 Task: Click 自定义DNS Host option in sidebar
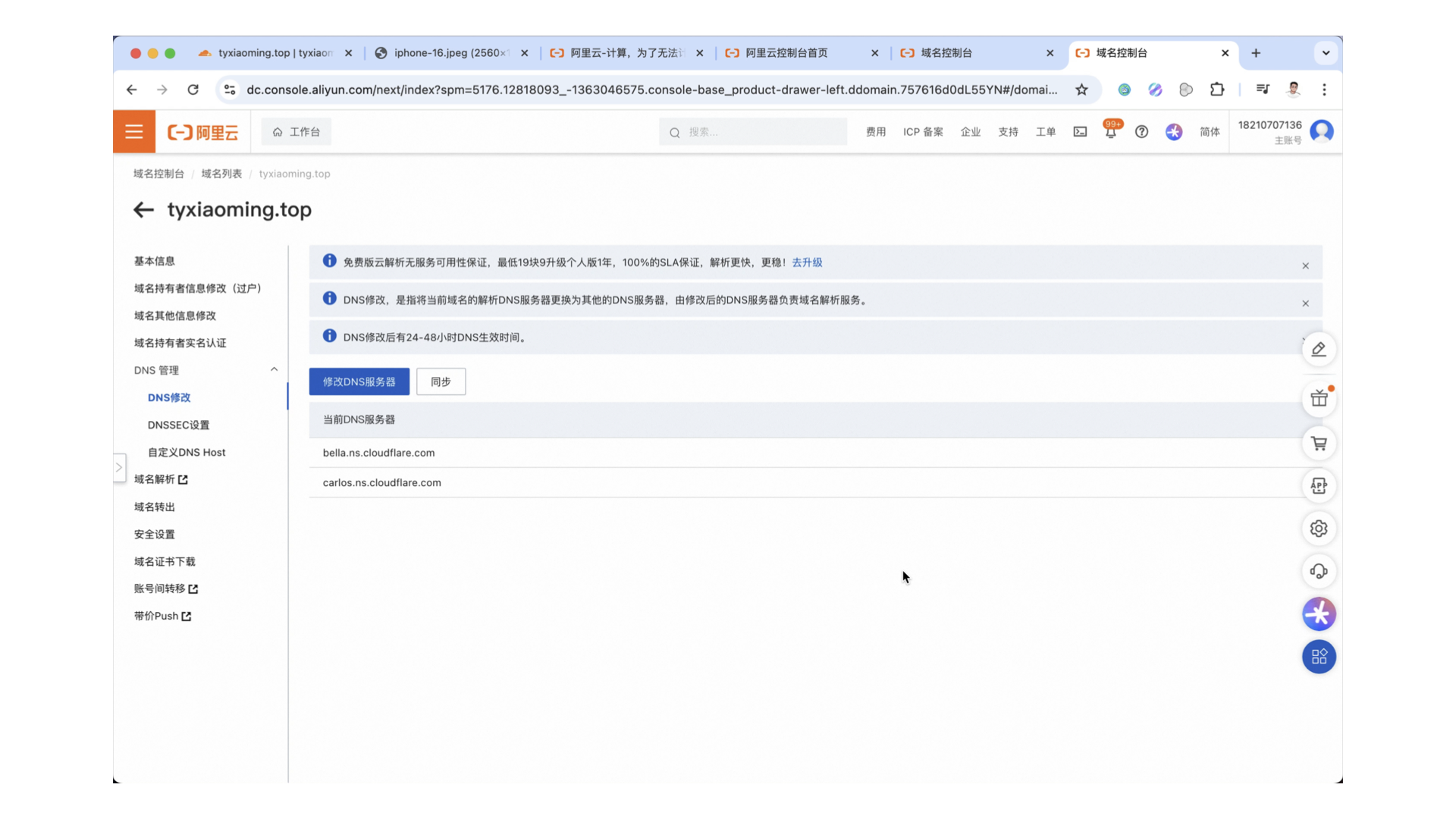[x=186, y=452]
